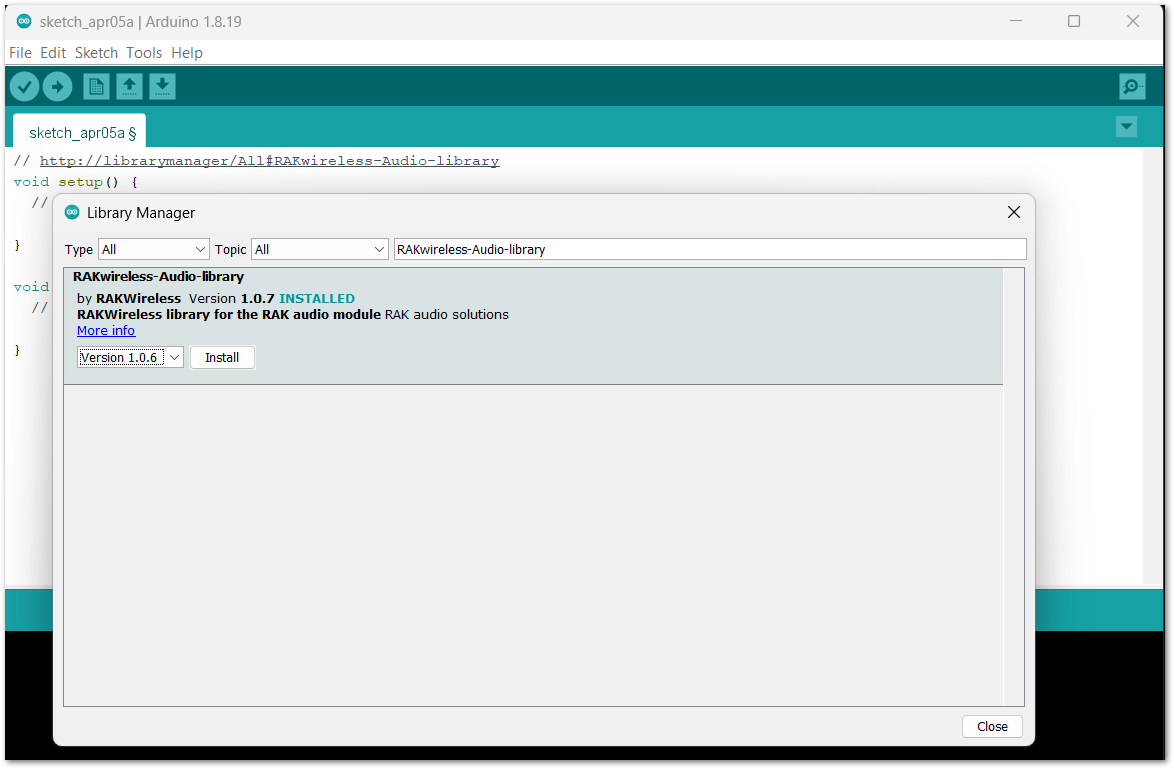Select the sketch_apr05a tab
This screenshot has width=1174, height=769.
click(79, 132)
